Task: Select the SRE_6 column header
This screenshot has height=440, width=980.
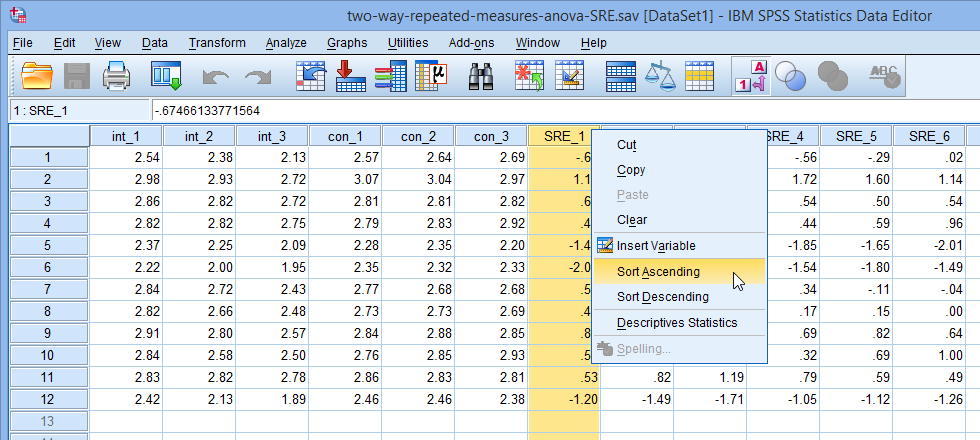Action: [x=929, y=136]
